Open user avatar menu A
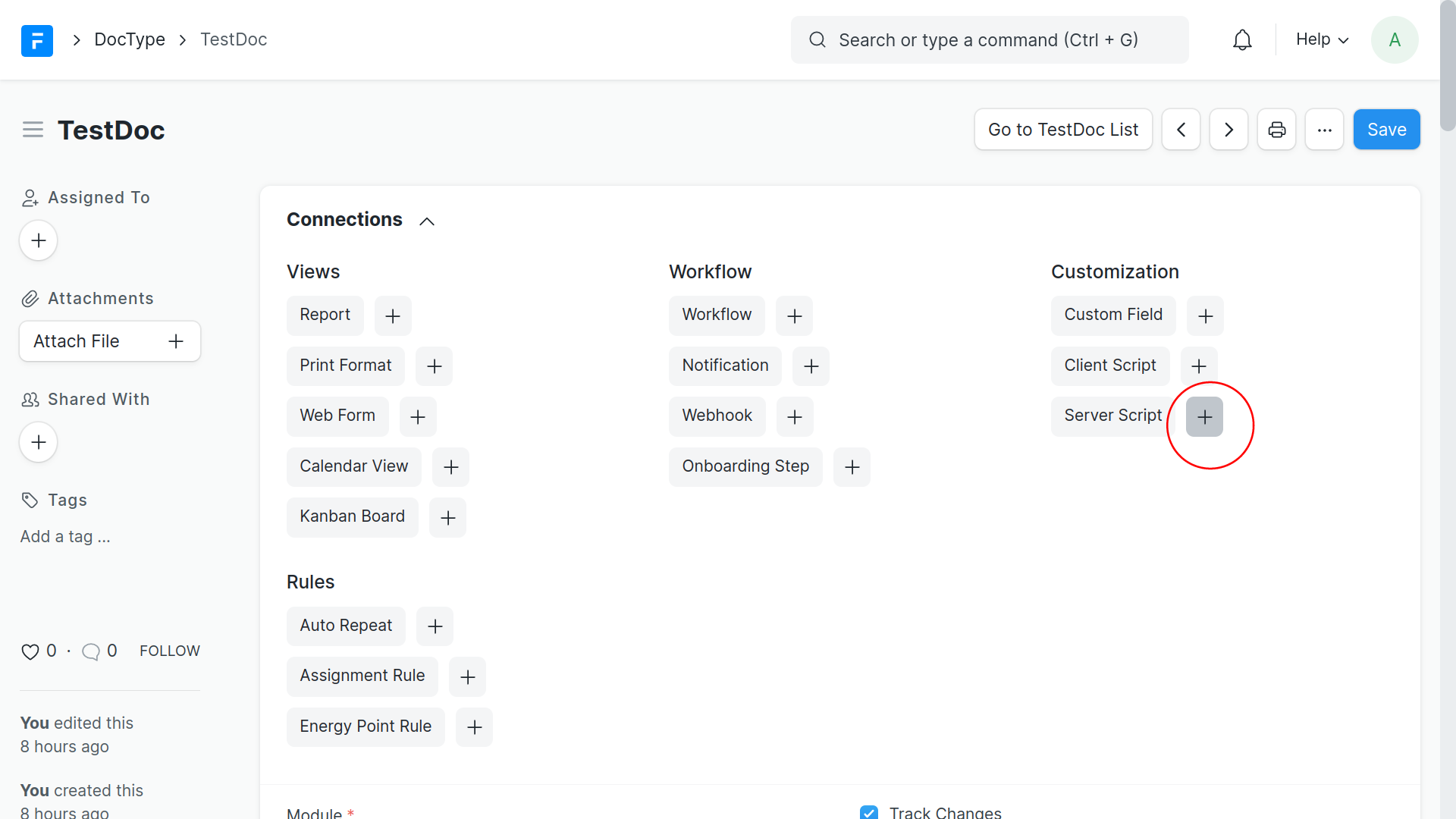The width and height of the screenshot is (1456, 819). [1394, 40]
